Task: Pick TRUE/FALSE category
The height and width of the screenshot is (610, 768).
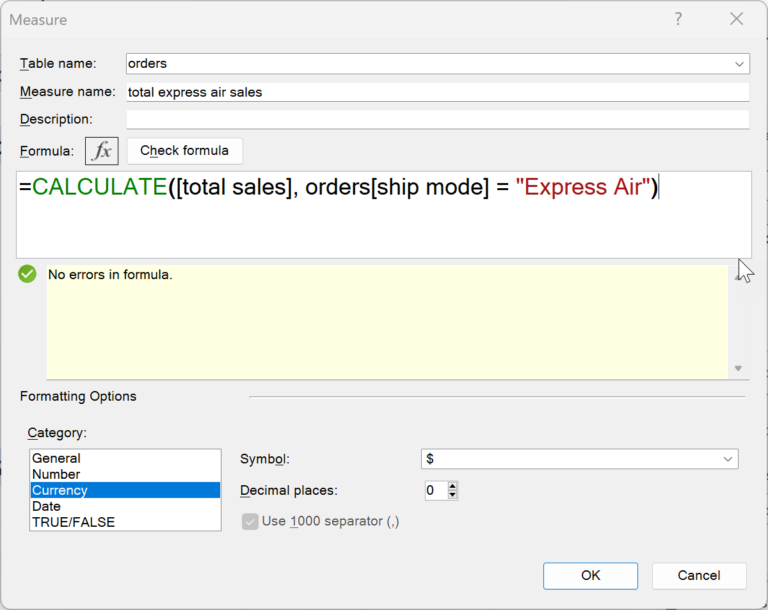Action: 73,522
